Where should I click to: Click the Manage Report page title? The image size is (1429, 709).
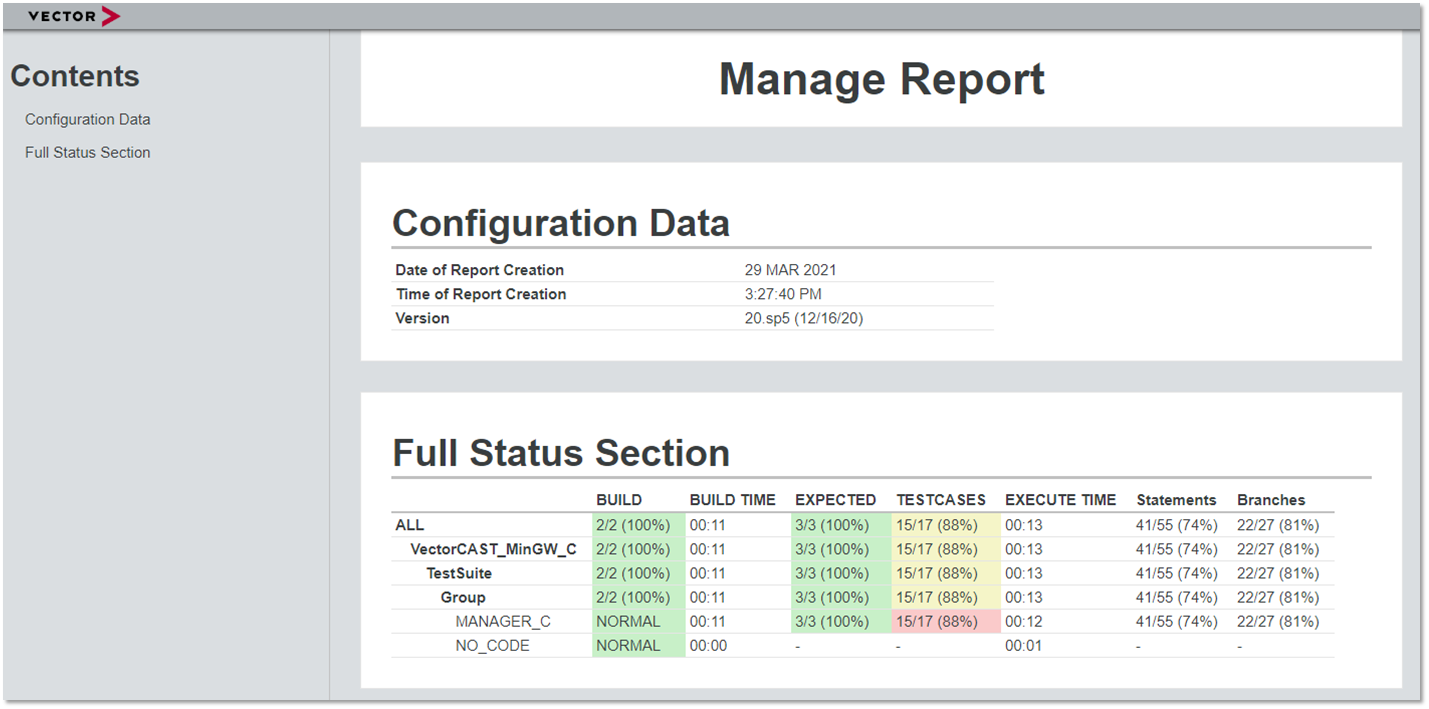881,79
